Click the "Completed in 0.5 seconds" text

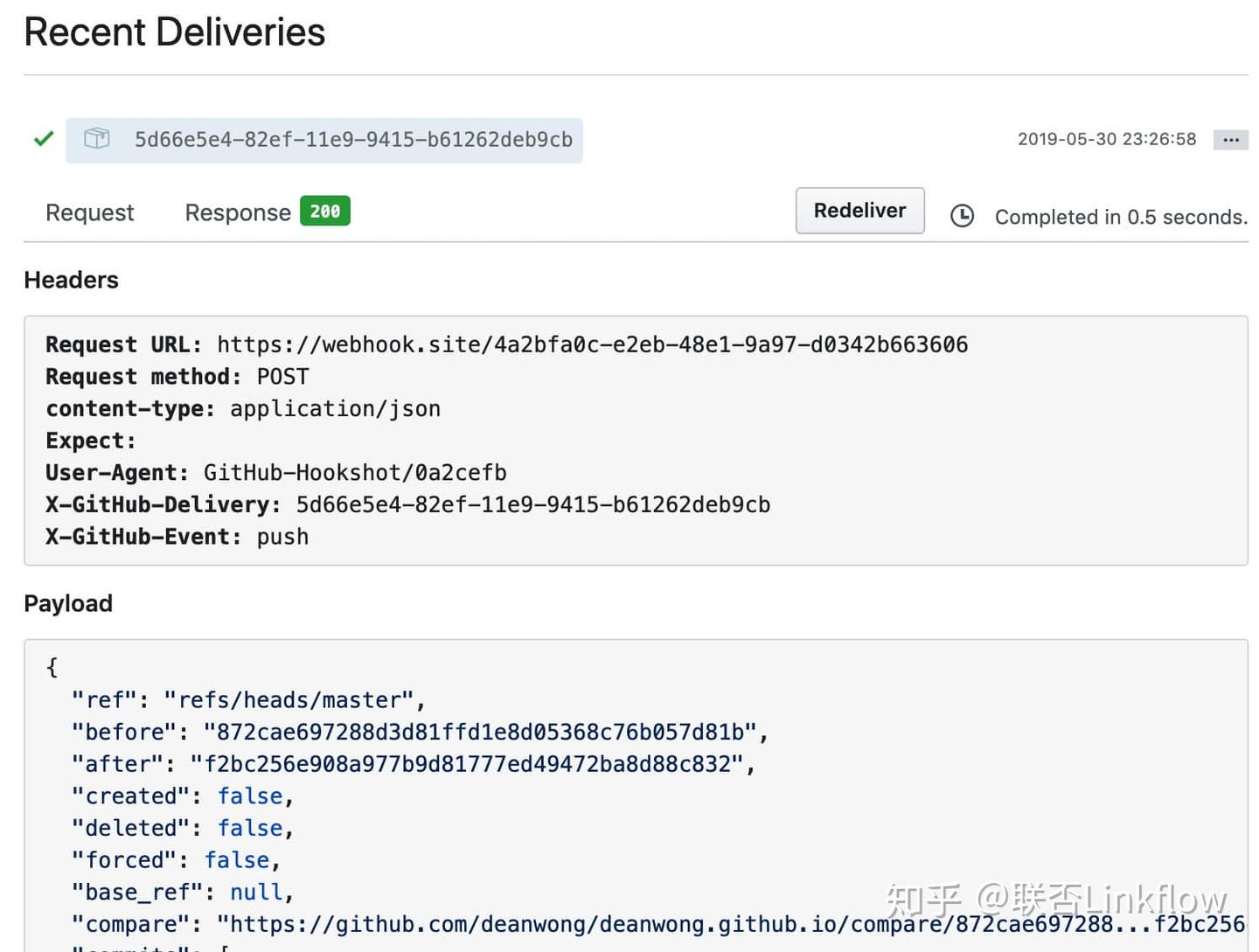(x=1120, y=217)
